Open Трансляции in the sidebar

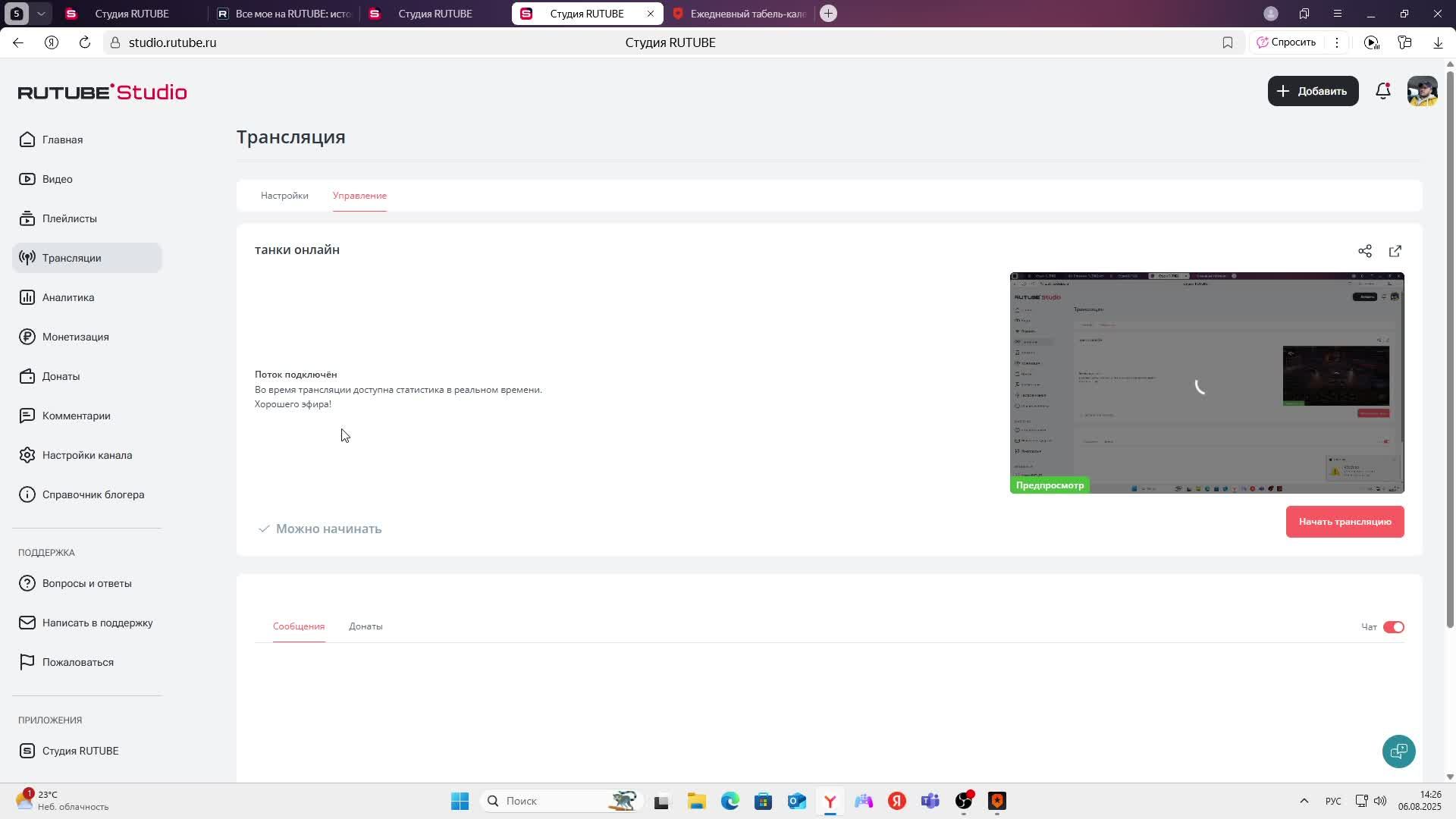(x=72, y=258)
